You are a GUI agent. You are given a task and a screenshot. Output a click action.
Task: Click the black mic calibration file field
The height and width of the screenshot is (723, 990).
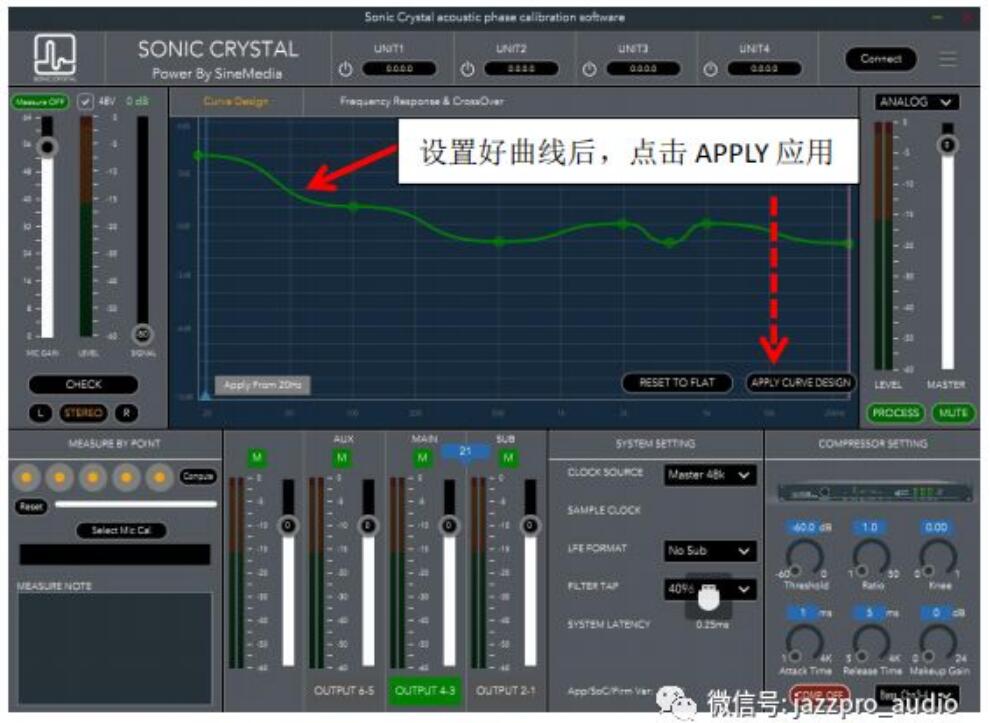(x=115, y=554)
